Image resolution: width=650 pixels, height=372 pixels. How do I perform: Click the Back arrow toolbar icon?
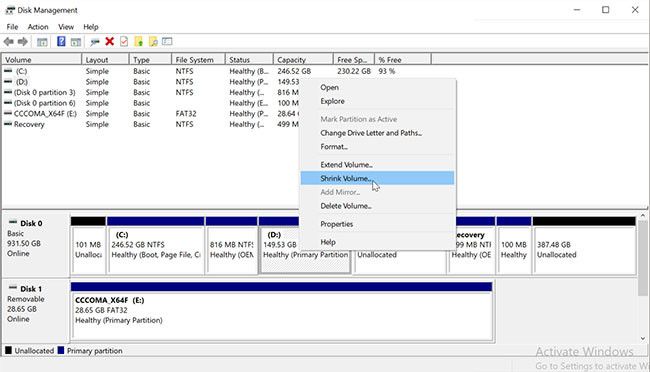[x=8, y=41]
